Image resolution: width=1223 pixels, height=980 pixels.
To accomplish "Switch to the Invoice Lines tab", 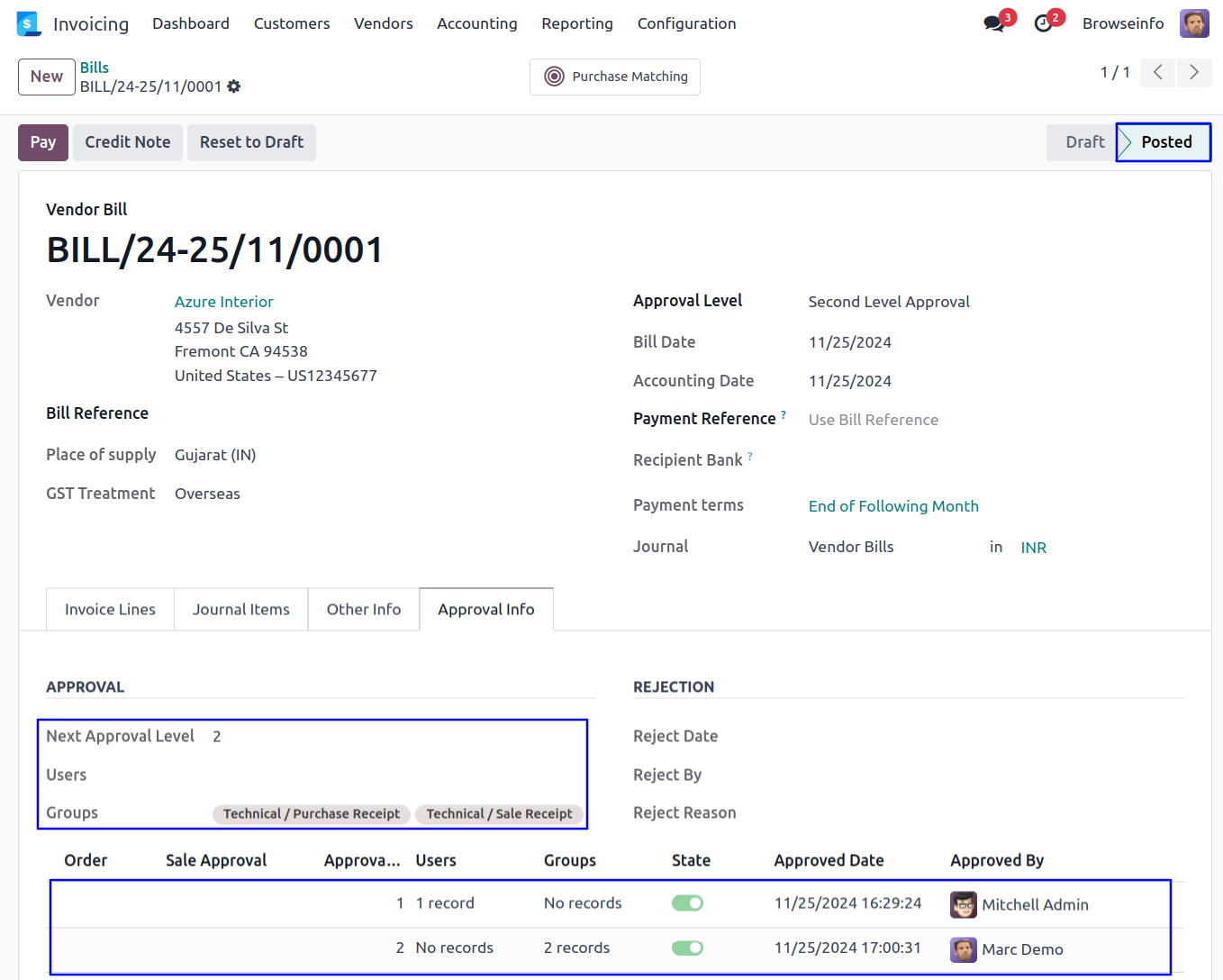I will tap(110, 610).
